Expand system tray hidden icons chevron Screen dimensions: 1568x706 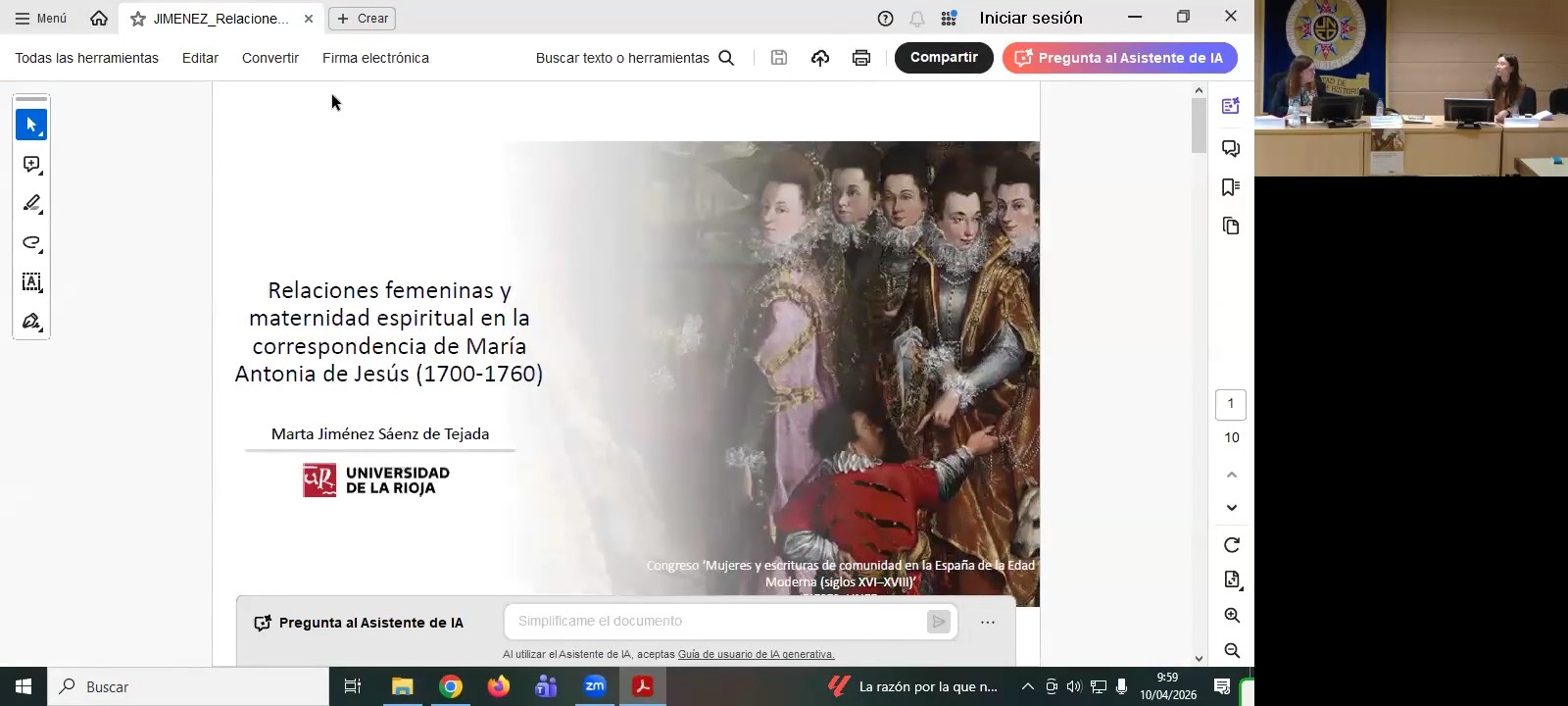pyautogui.click(x=1028, y=686)
